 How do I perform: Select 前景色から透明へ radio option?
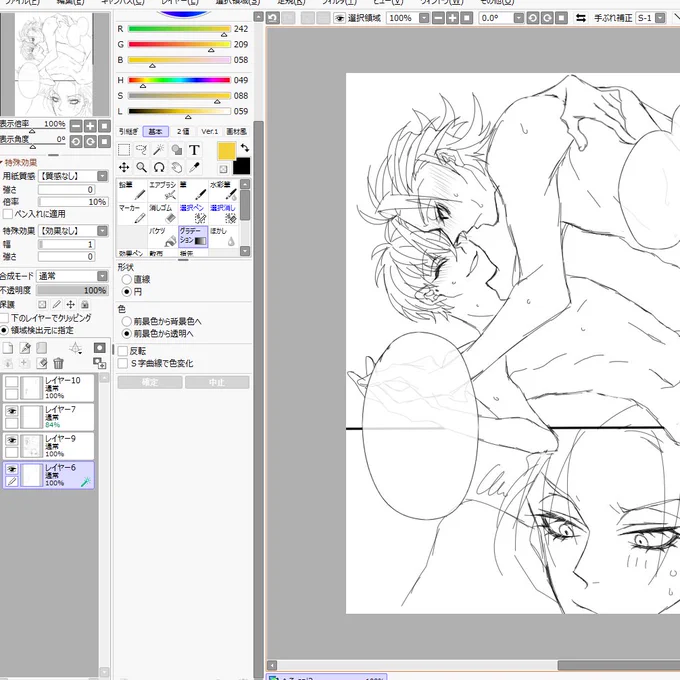click(127, 333)
